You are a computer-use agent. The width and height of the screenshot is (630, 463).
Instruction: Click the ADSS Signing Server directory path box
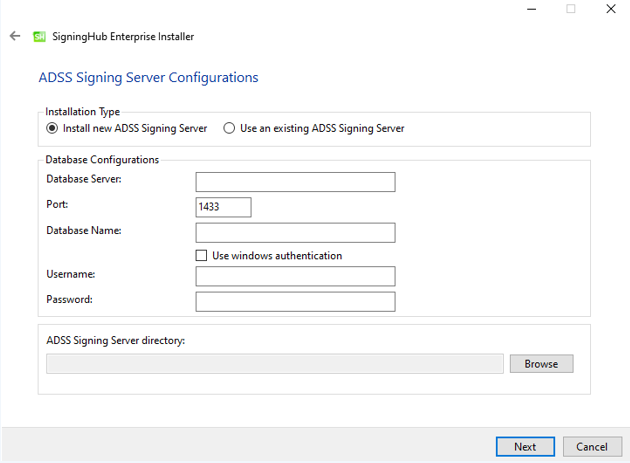275,364
